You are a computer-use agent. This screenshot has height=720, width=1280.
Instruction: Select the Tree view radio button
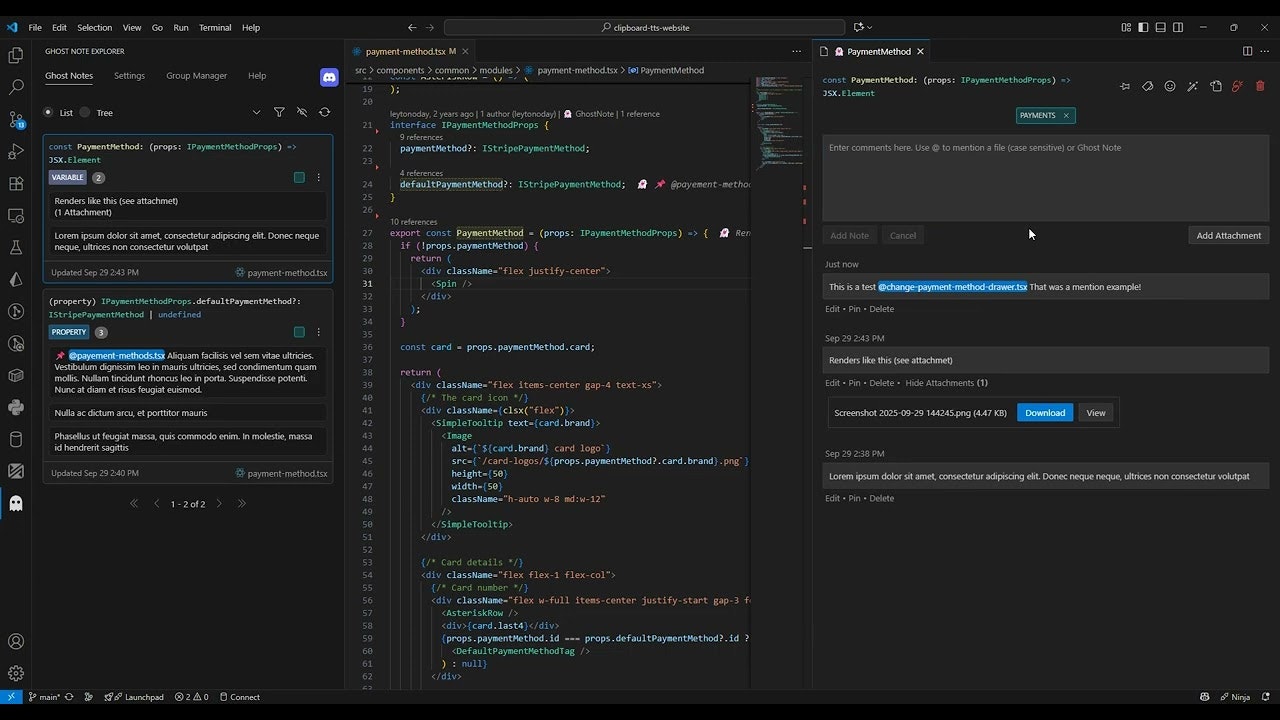(x=85, y=113)
